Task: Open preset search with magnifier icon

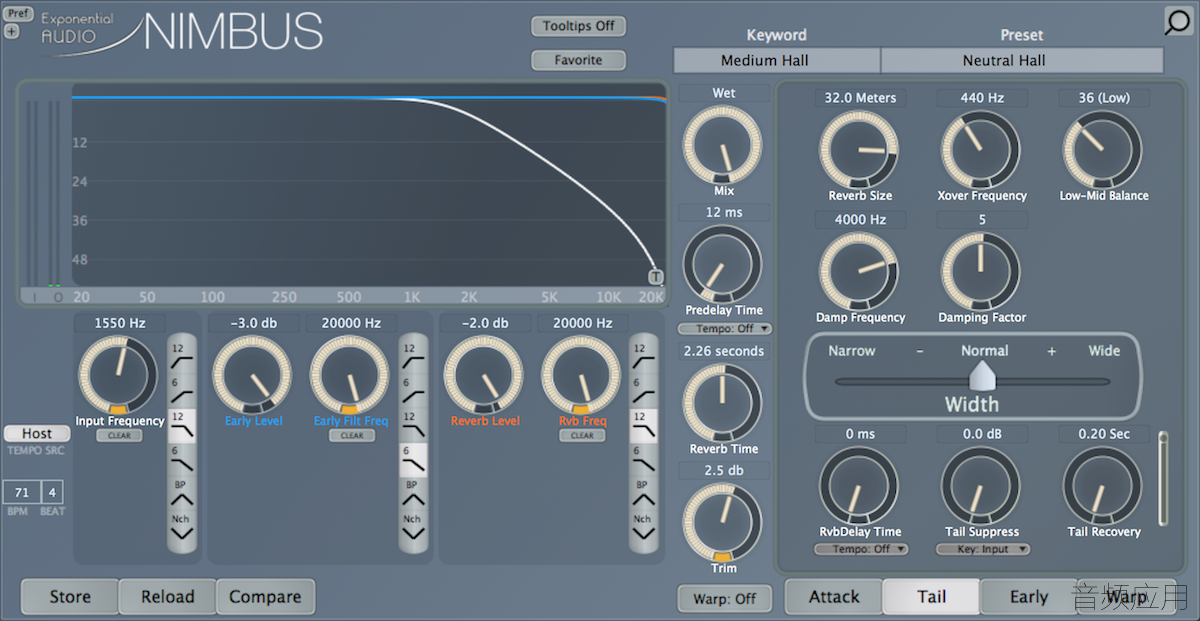Action: pyautogui.click(x=1179, y=22)
